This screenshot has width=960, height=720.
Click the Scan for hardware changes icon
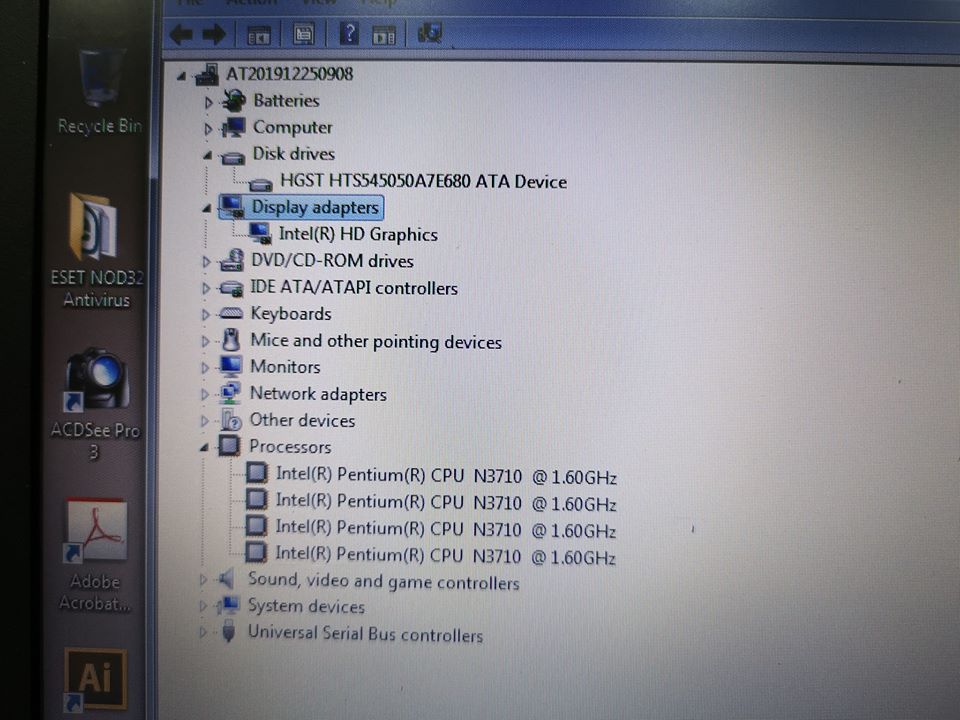click(x=429, y=33)
